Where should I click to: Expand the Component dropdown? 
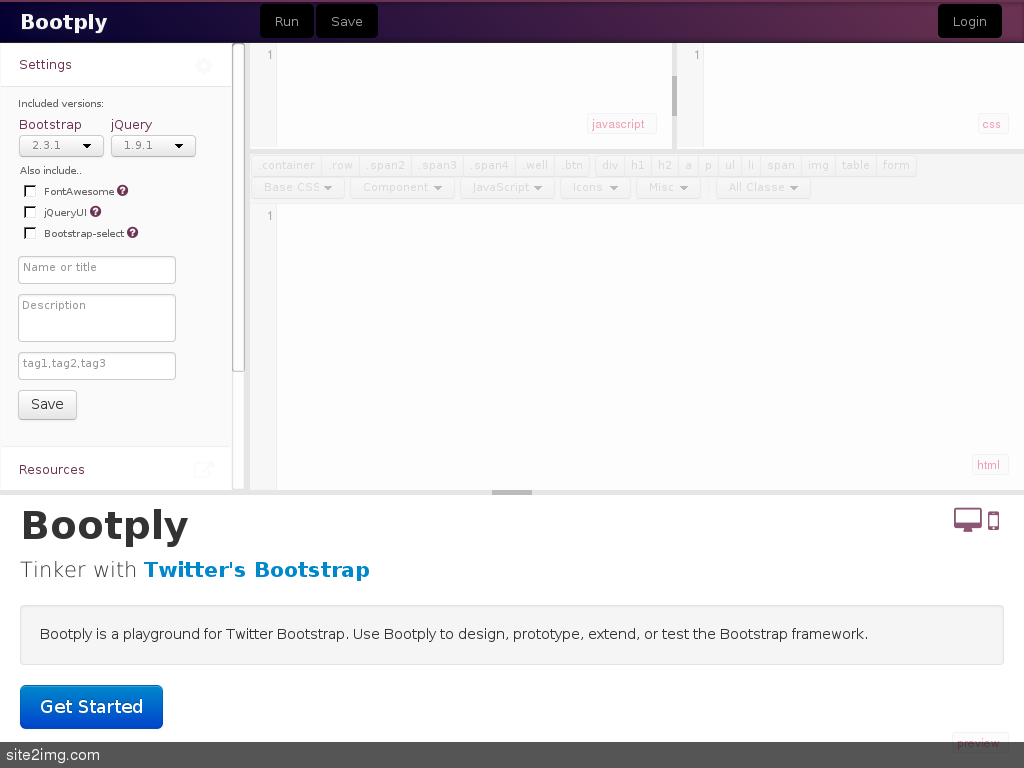pyautogui.click(x=402, y=187)
